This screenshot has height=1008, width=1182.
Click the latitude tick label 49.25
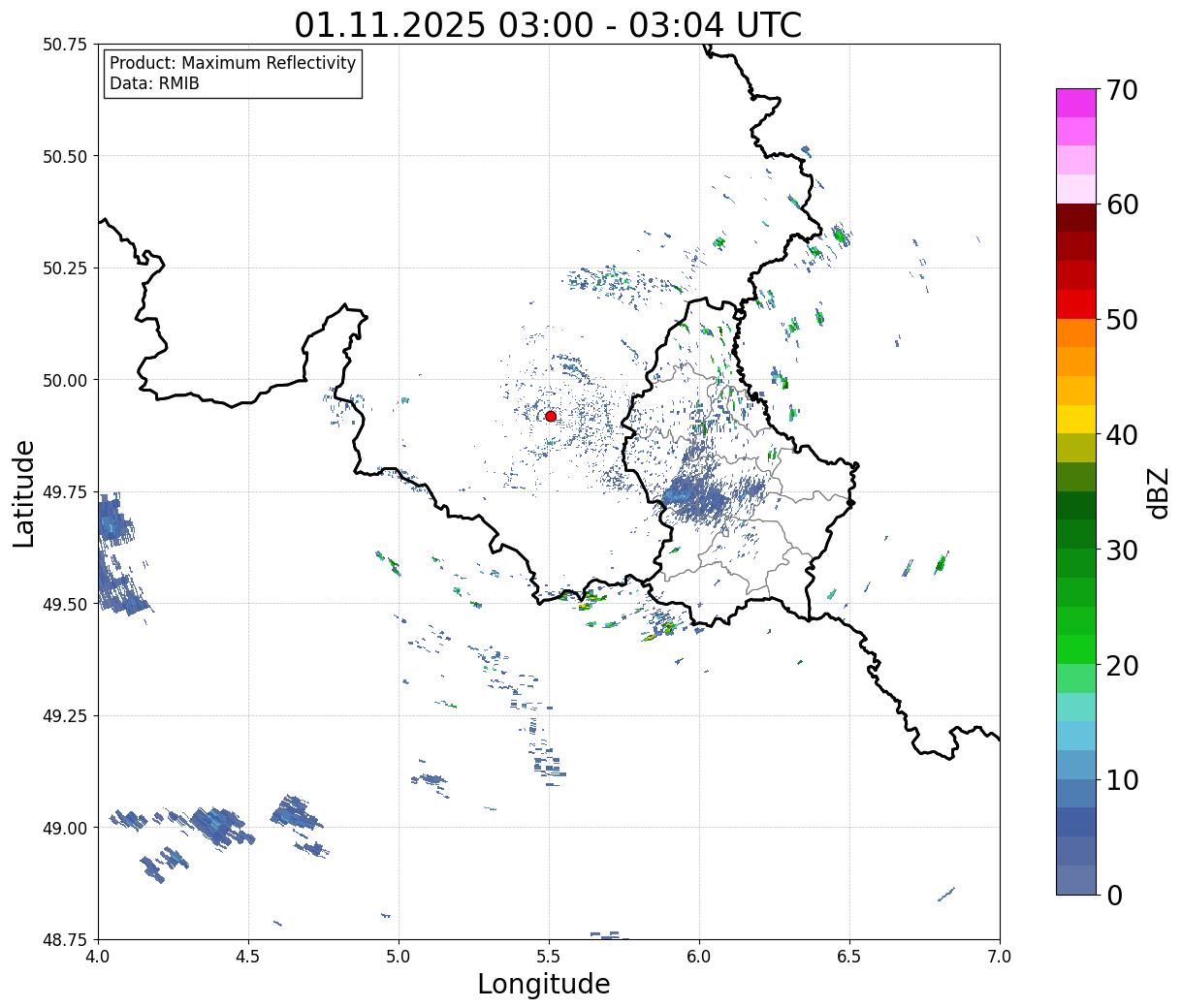coord(65,716)
